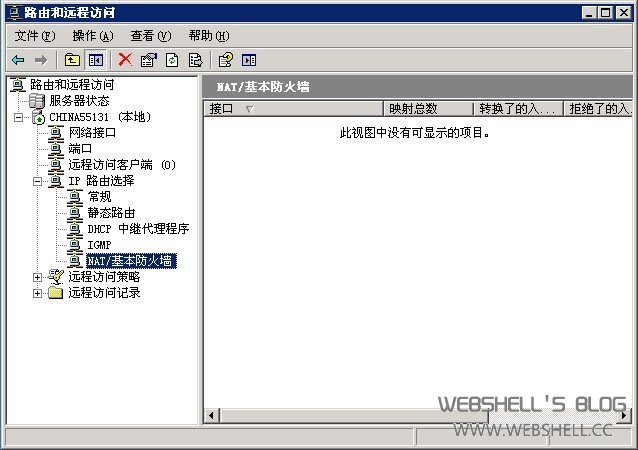Click the Help question mark icon
The height and width of the screenshot is (450, 638).
(x=225, y=60)
